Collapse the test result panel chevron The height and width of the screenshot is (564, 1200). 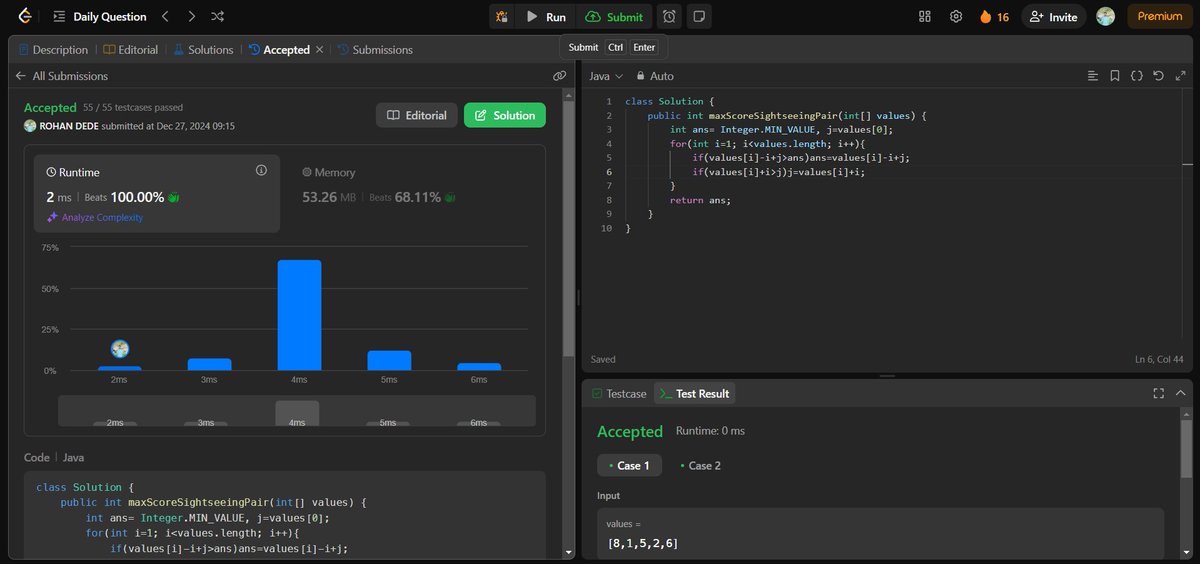pyautogui.click(x=1181, y=394)
